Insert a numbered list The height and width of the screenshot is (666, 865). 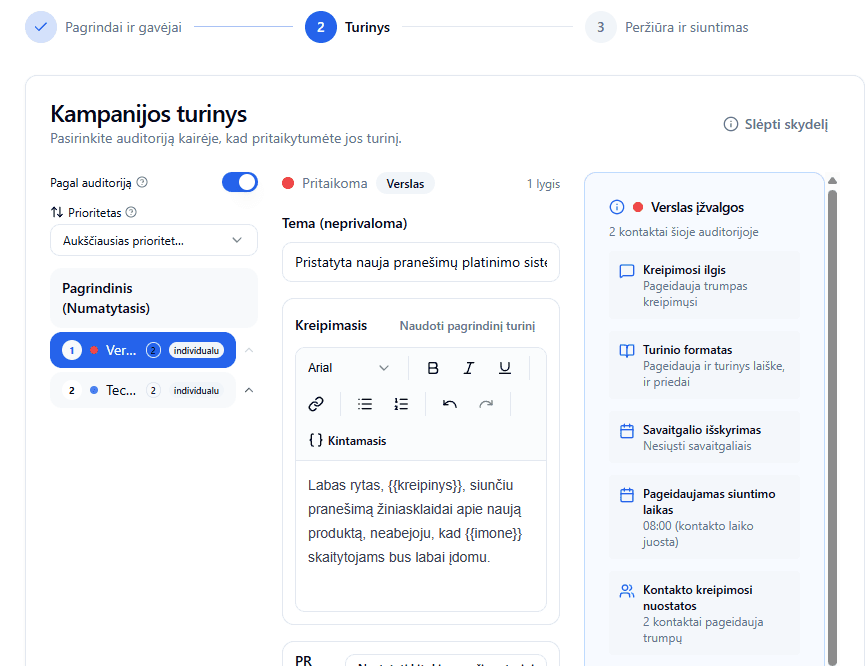[x=401, y=404]
